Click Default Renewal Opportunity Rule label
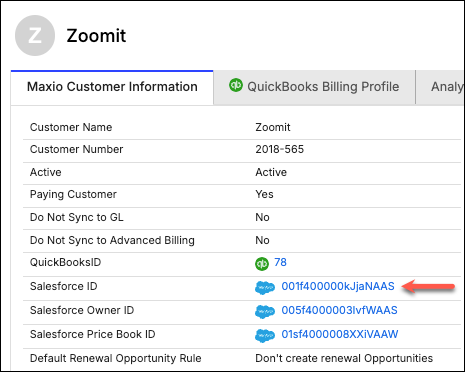This screenshot has height=372, width=465. [x=116, y=358]
